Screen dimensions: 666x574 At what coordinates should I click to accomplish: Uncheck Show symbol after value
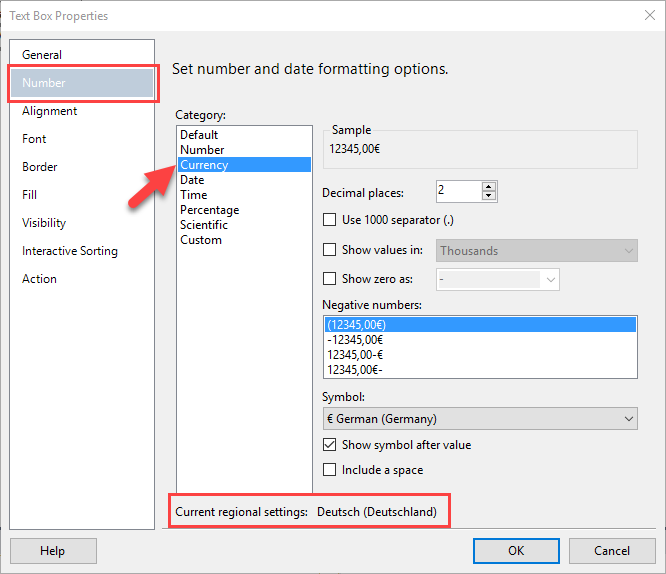click(x=330, y=444)
